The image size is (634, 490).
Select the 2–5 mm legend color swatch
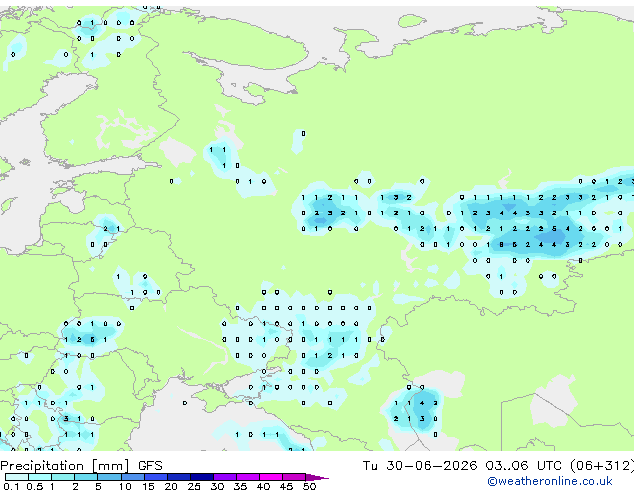click(x=86, y=477)
